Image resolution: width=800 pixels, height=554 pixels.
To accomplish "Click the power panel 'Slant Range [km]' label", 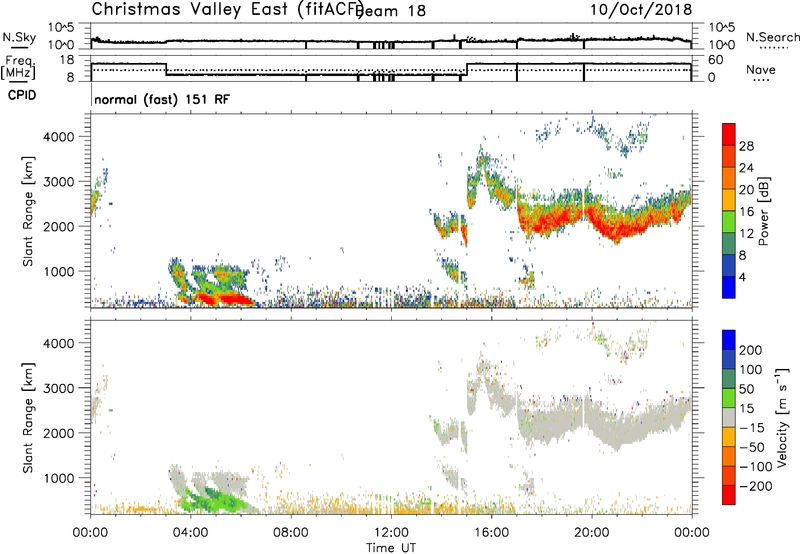I will pyautogui.click(x=28, y=211).
